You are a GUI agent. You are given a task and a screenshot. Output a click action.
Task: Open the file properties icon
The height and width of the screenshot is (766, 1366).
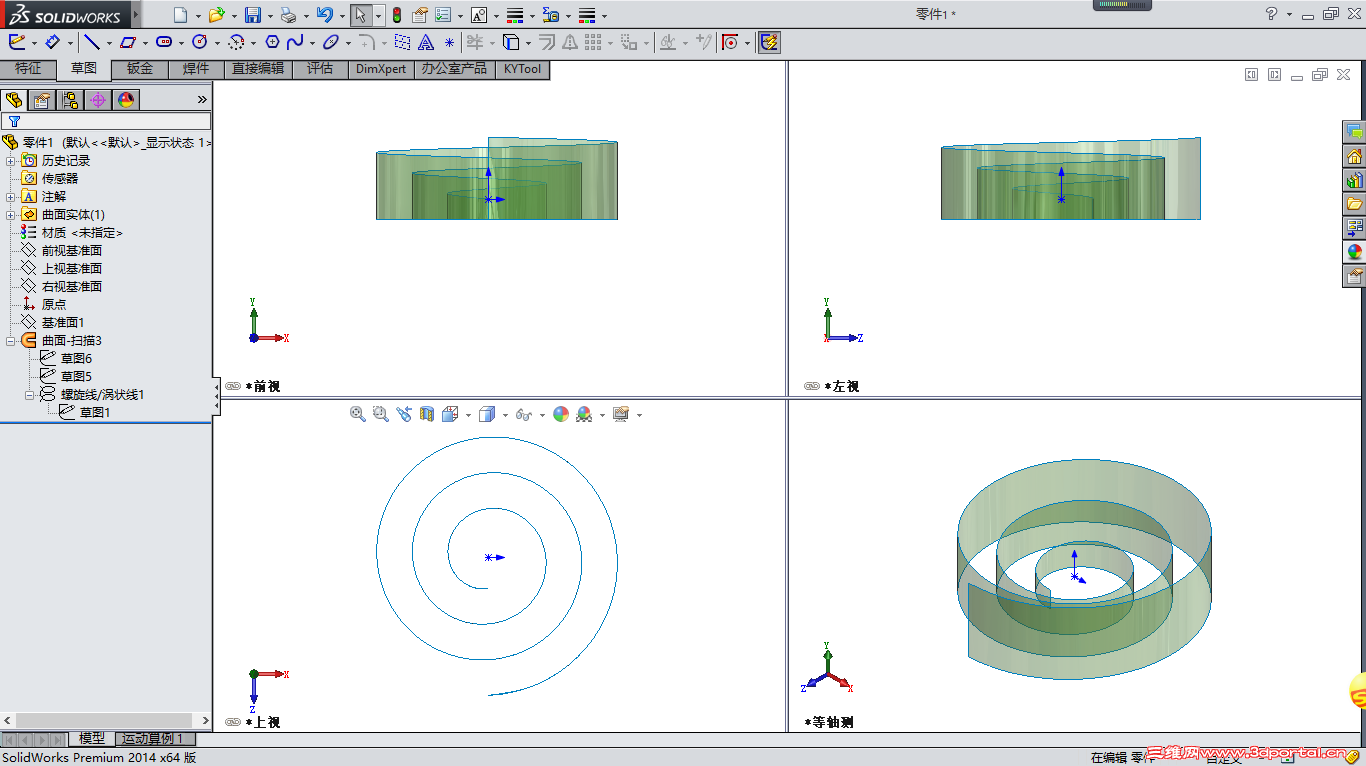click(420, 15)
